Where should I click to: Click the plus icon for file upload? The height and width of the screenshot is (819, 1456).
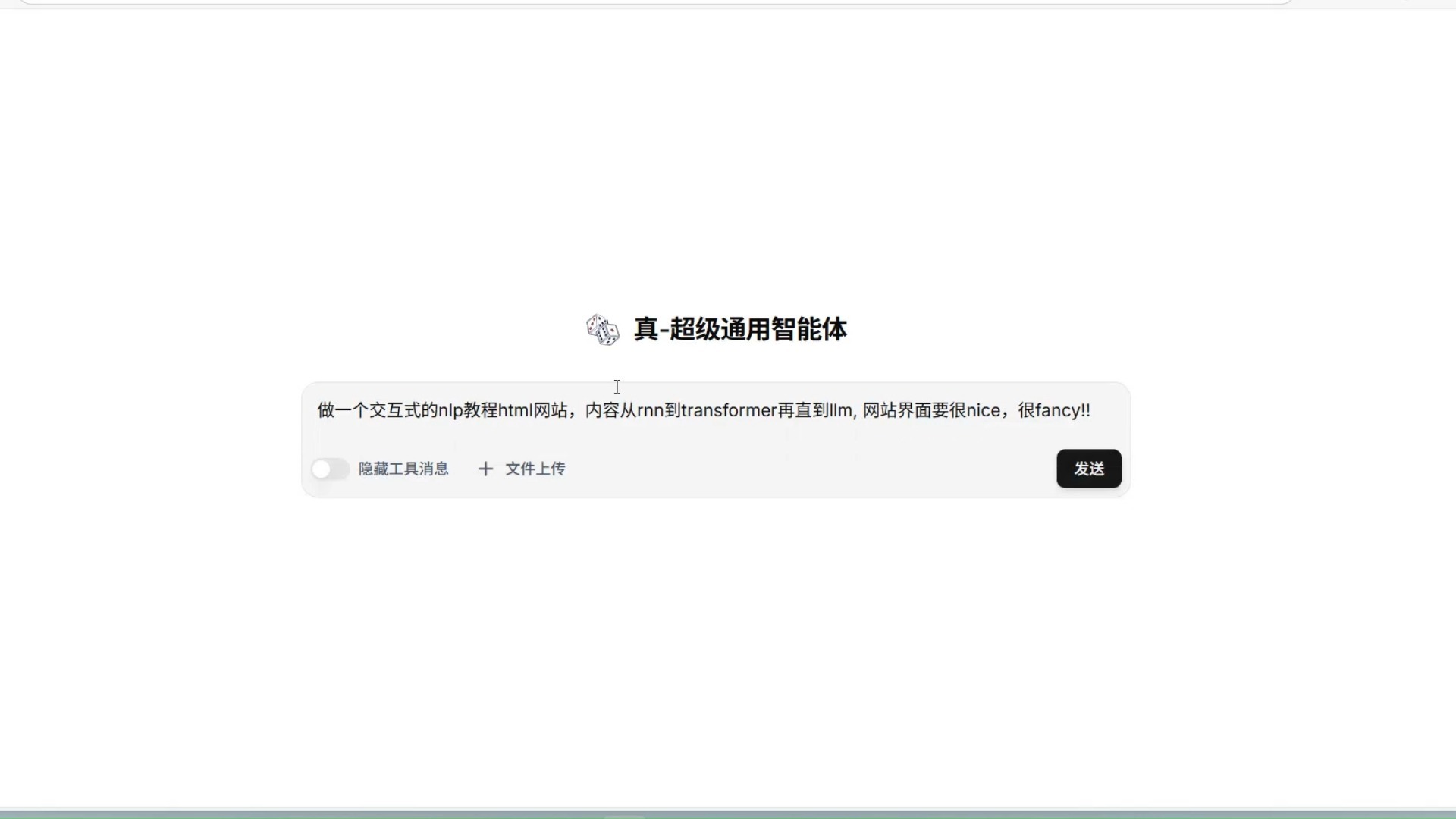[485, 469]
